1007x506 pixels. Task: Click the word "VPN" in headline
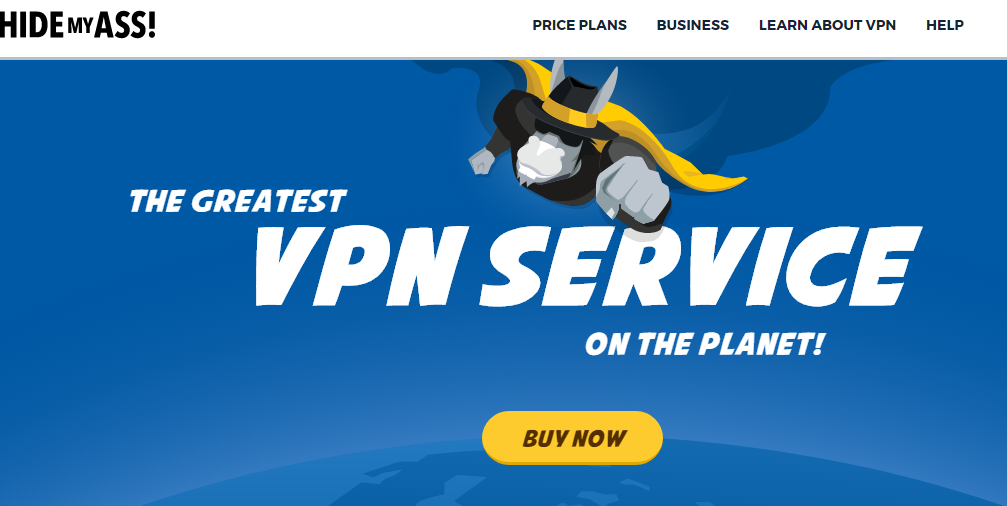358,266
